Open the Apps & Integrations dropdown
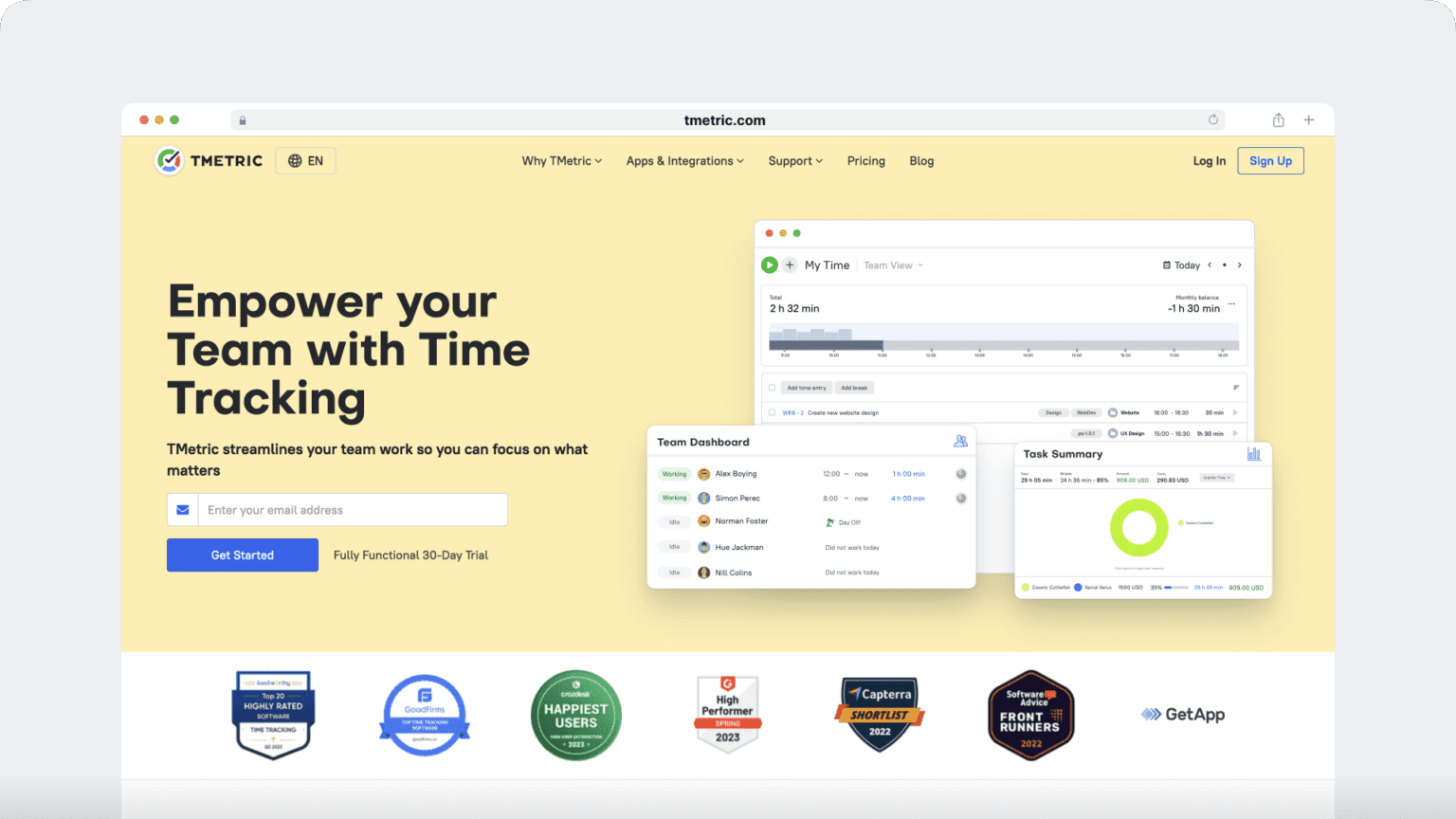The image size is (1456, 819). pyautogui.click(x=684, y=161)
